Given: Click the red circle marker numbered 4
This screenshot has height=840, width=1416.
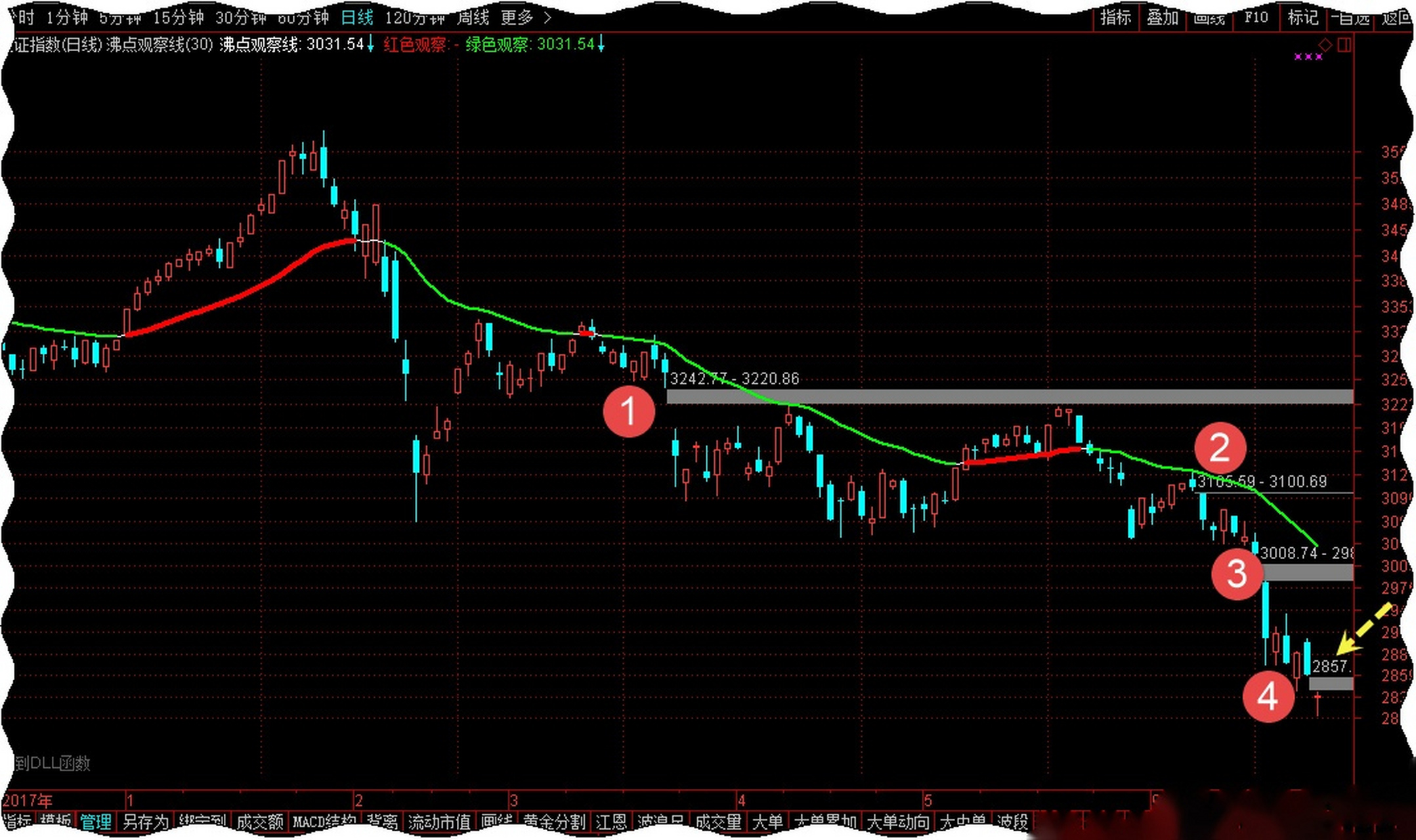Looking at the screenshot, I should (x=1268, y=696).
